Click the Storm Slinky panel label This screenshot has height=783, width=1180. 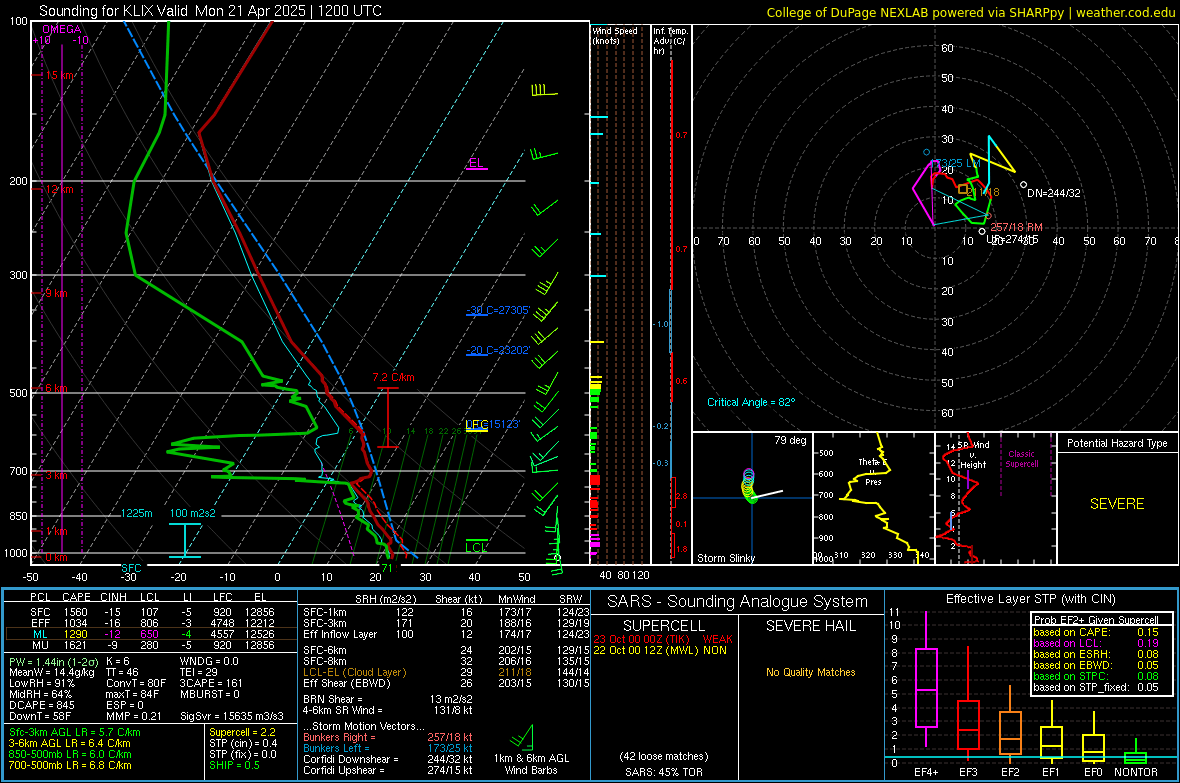click(x=726, y=558)
